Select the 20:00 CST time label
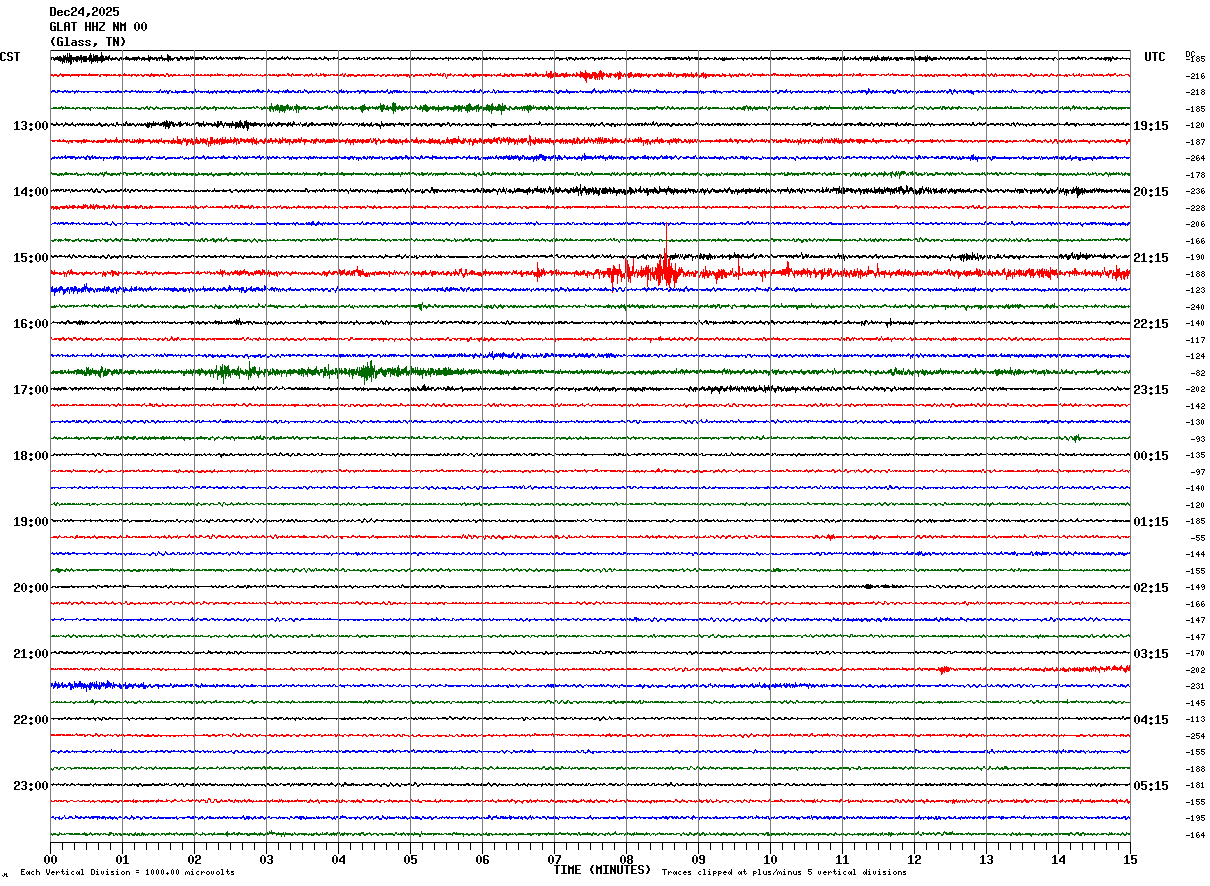This screenshot has width=1210, height=886. [x=30, y=588]
